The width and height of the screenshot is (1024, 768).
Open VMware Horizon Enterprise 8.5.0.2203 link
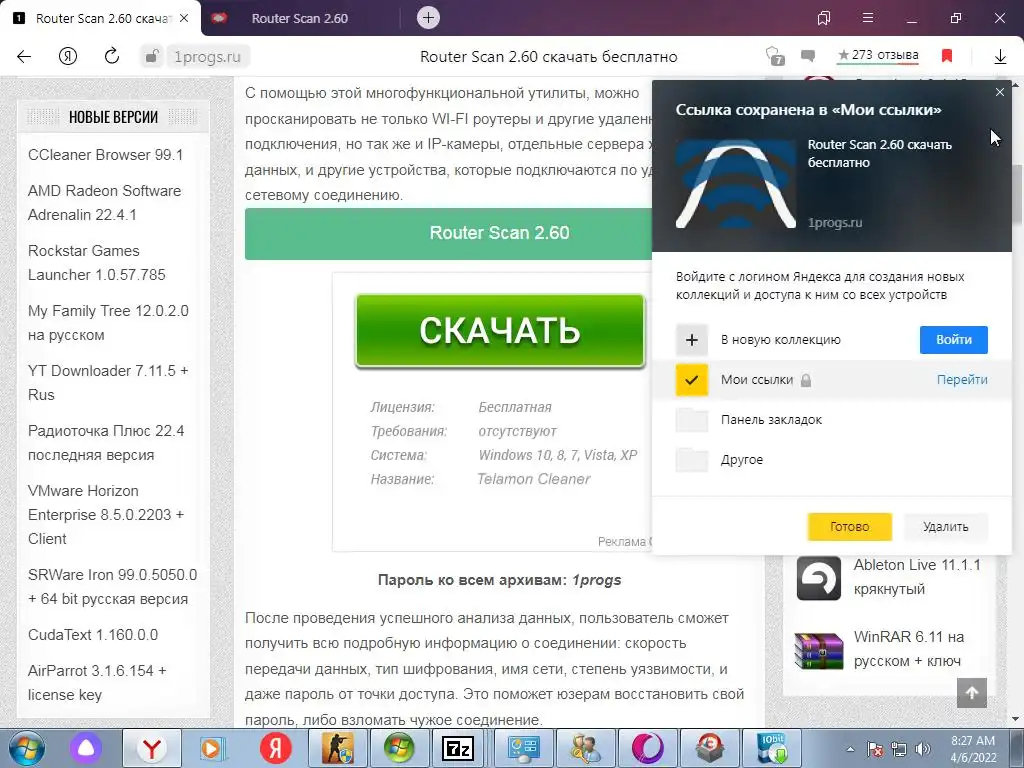[106, 515]
